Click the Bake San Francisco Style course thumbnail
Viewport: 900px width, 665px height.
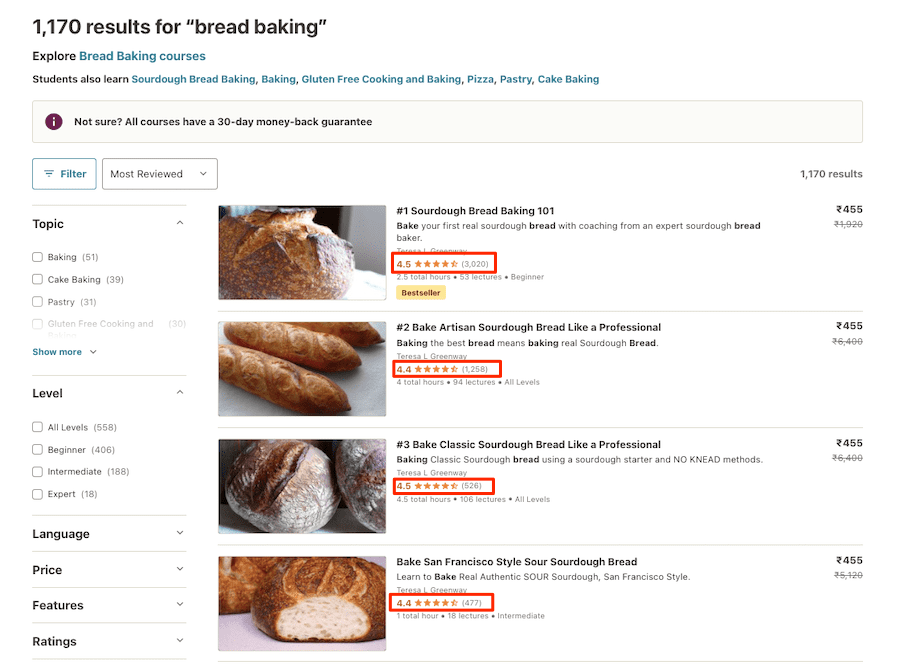(x=302, y=603)
